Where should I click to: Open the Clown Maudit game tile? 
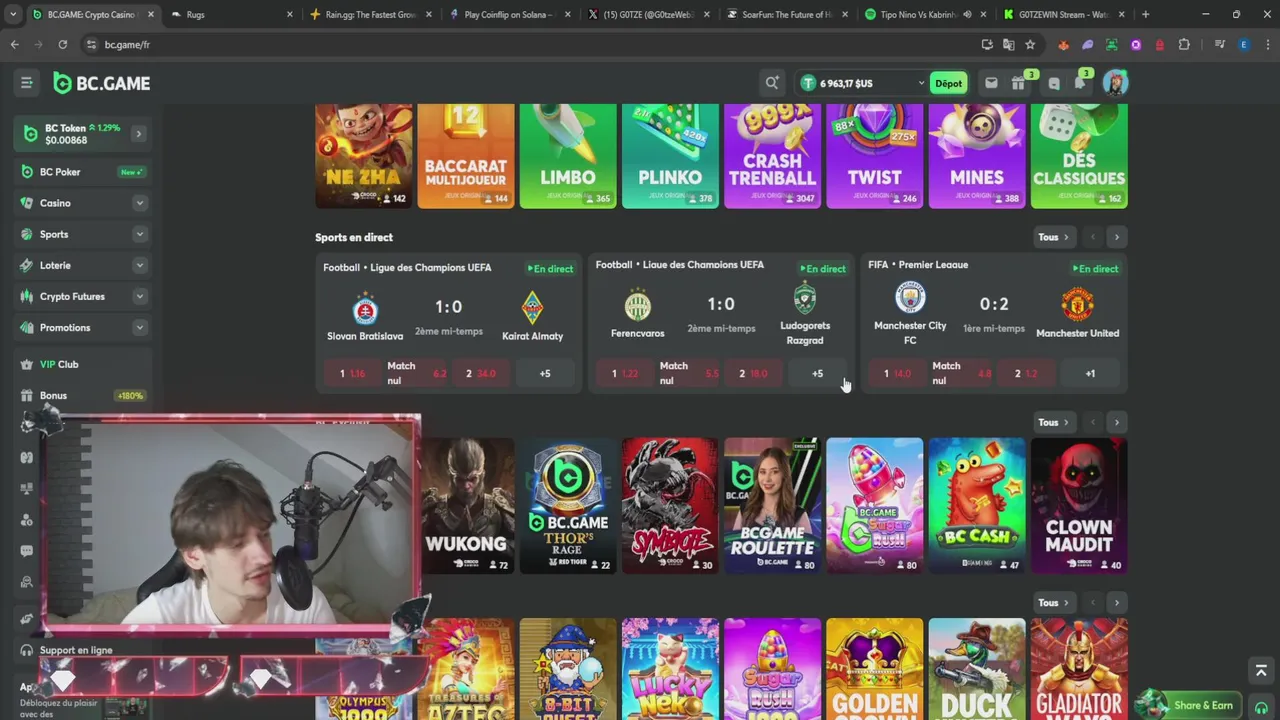[x=1078, y=506]
